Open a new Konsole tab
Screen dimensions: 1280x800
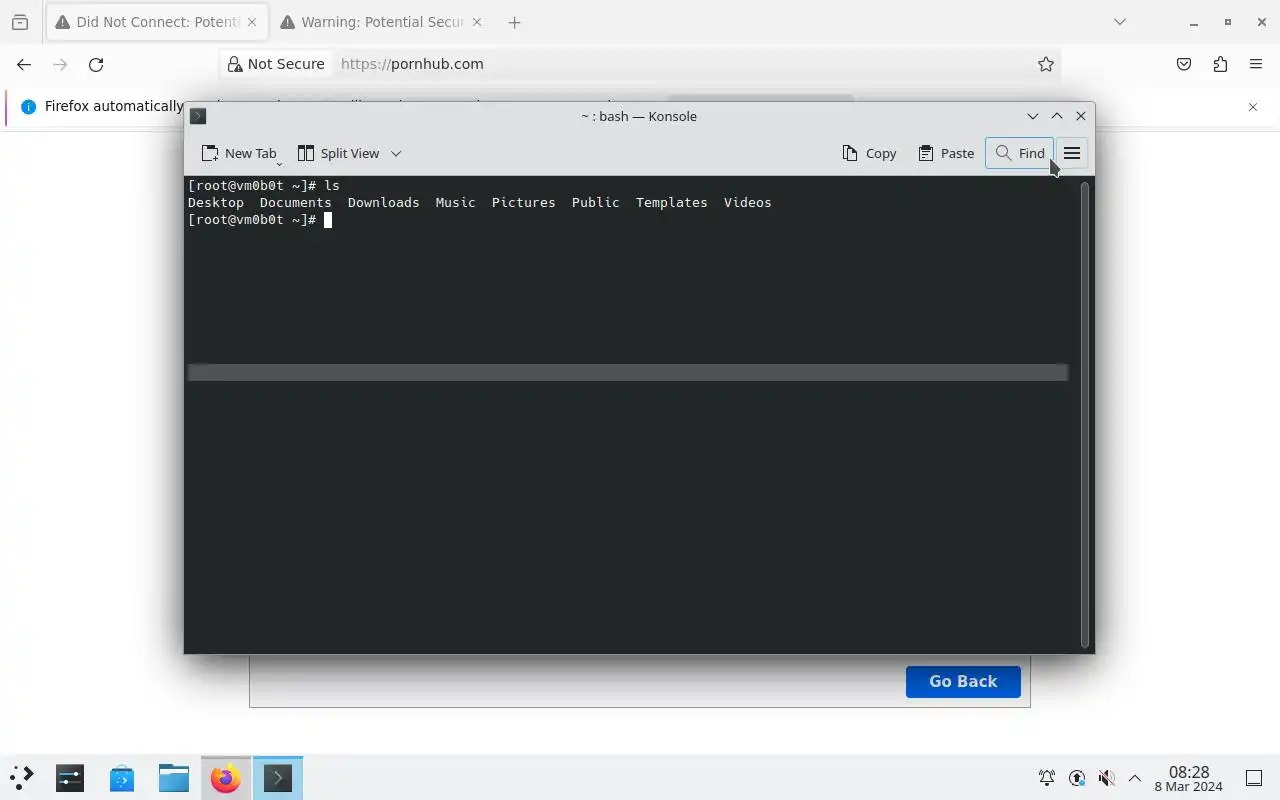[238, 153]
